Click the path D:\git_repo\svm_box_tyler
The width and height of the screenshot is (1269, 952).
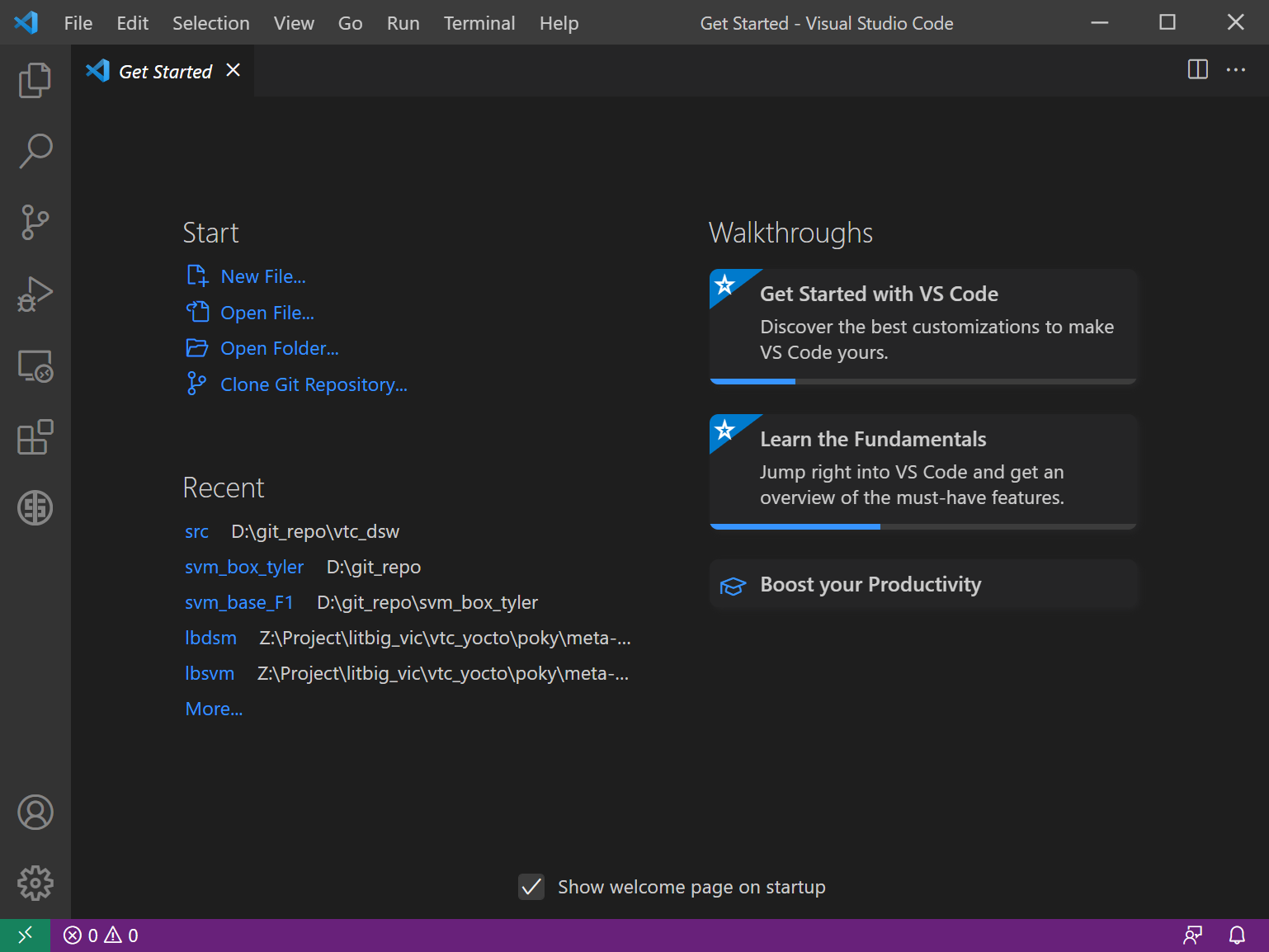(x=427, y=603)
